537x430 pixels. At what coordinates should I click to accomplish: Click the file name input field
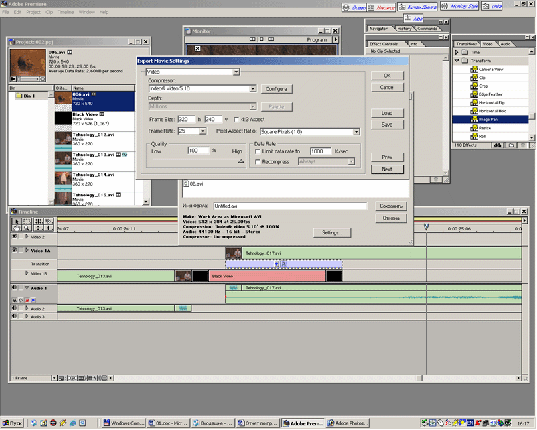click(290, 206)
